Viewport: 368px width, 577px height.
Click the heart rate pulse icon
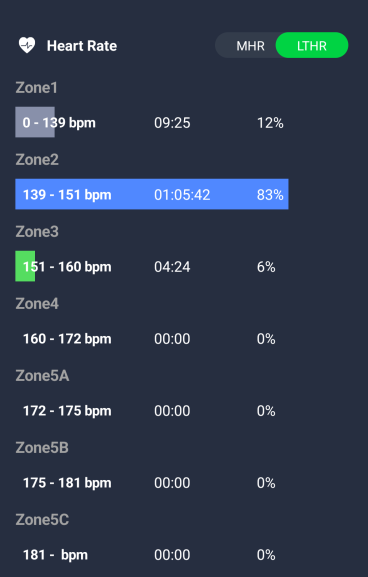coord(27,45)
